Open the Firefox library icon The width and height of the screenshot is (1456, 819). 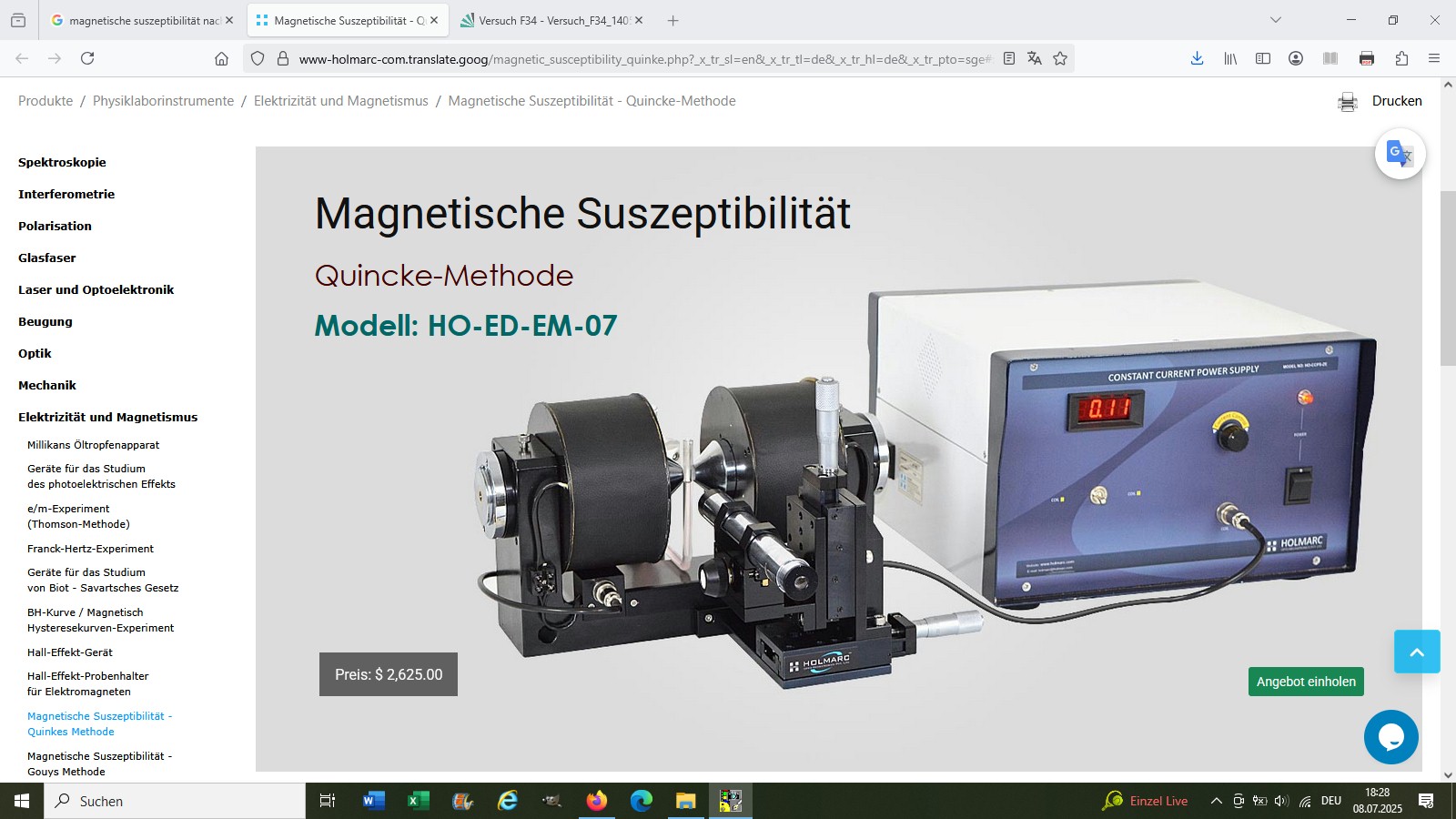tap(1230, 58)
